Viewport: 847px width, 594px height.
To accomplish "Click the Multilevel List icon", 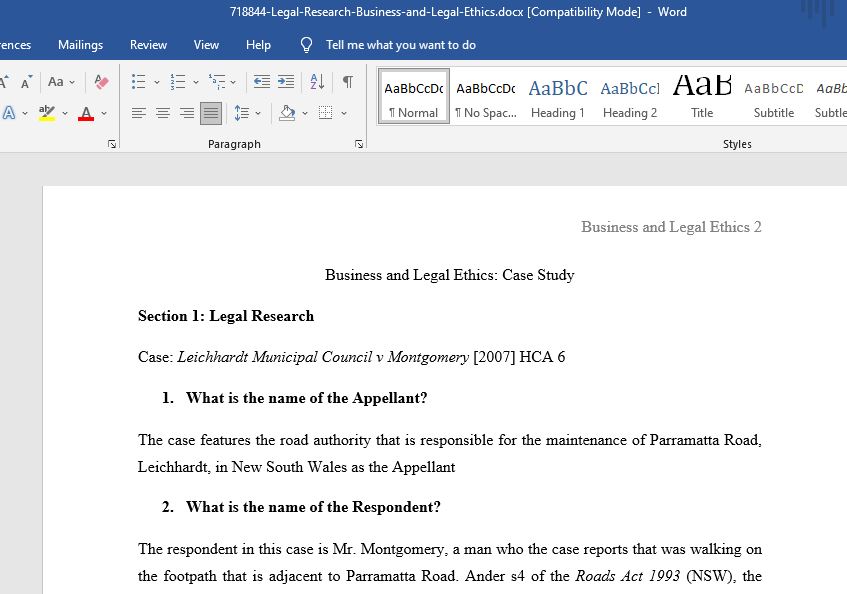I will (x=217, y=82).
